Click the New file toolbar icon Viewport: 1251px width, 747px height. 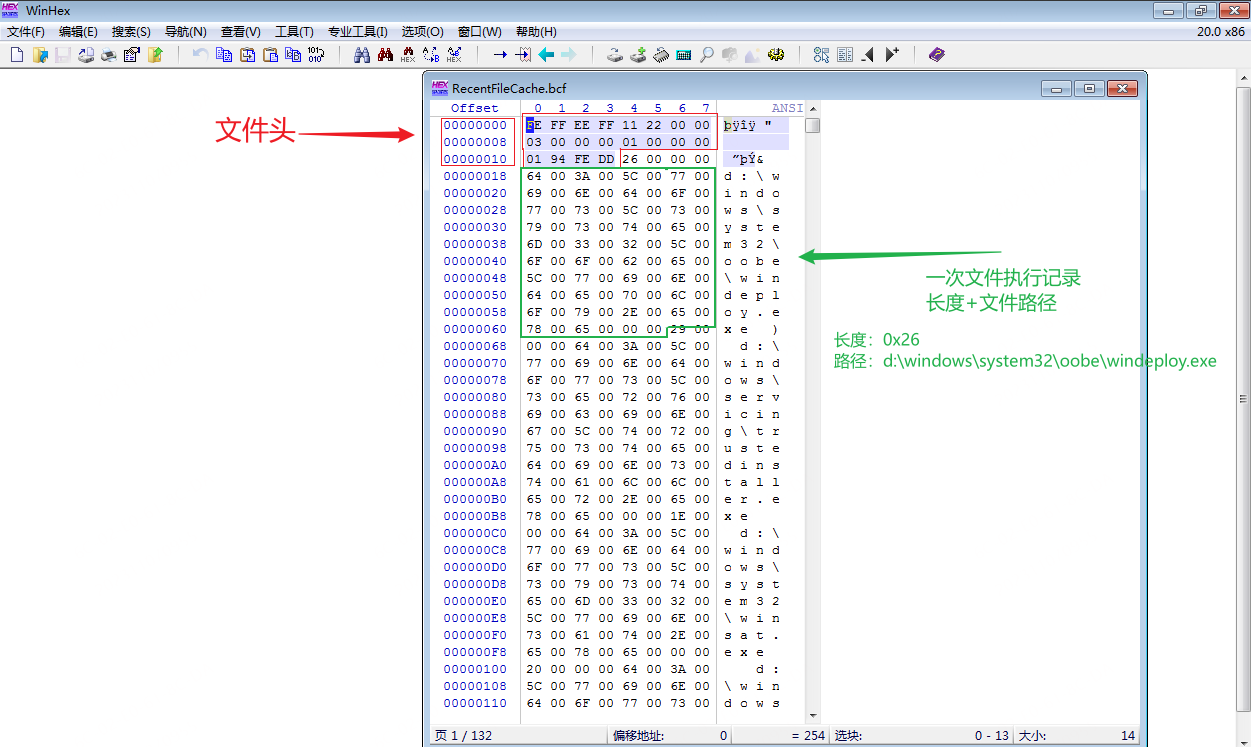pyautogui.click(x=17, y=55)
